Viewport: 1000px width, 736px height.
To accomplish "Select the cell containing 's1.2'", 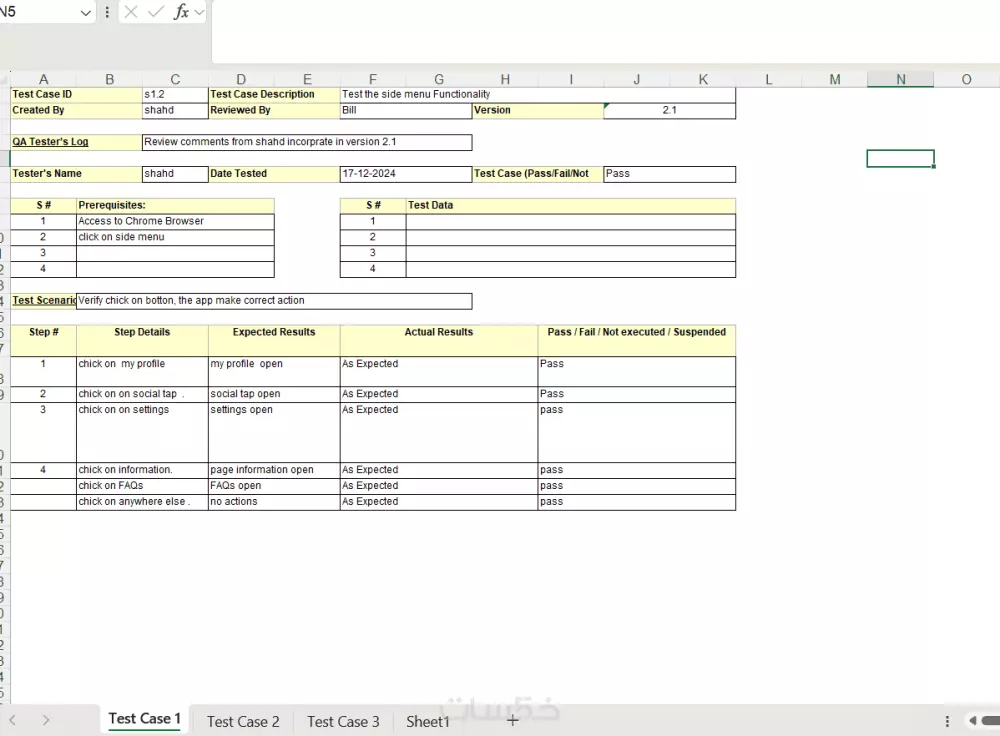I will coord(175,94).
